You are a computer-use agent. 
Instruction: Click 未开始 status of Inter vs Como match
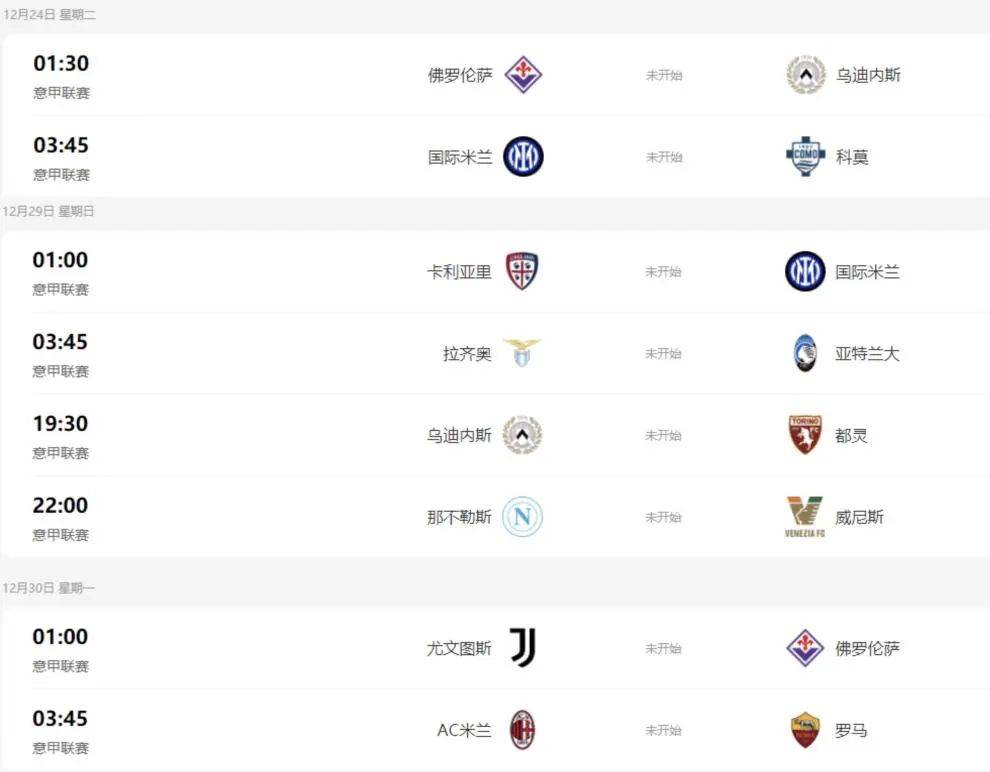pos(664,157)
